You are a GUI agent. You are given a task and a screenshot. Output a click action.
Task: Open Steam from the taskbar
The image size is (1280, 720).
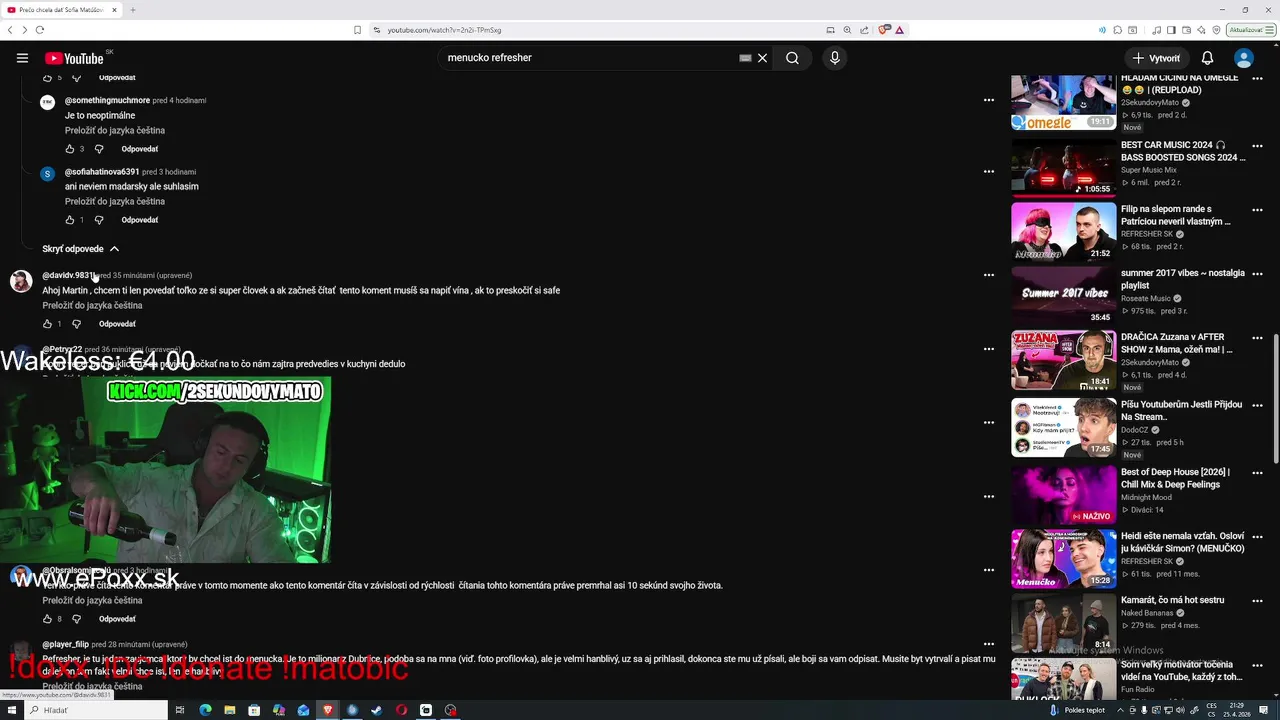pos(377,710)
